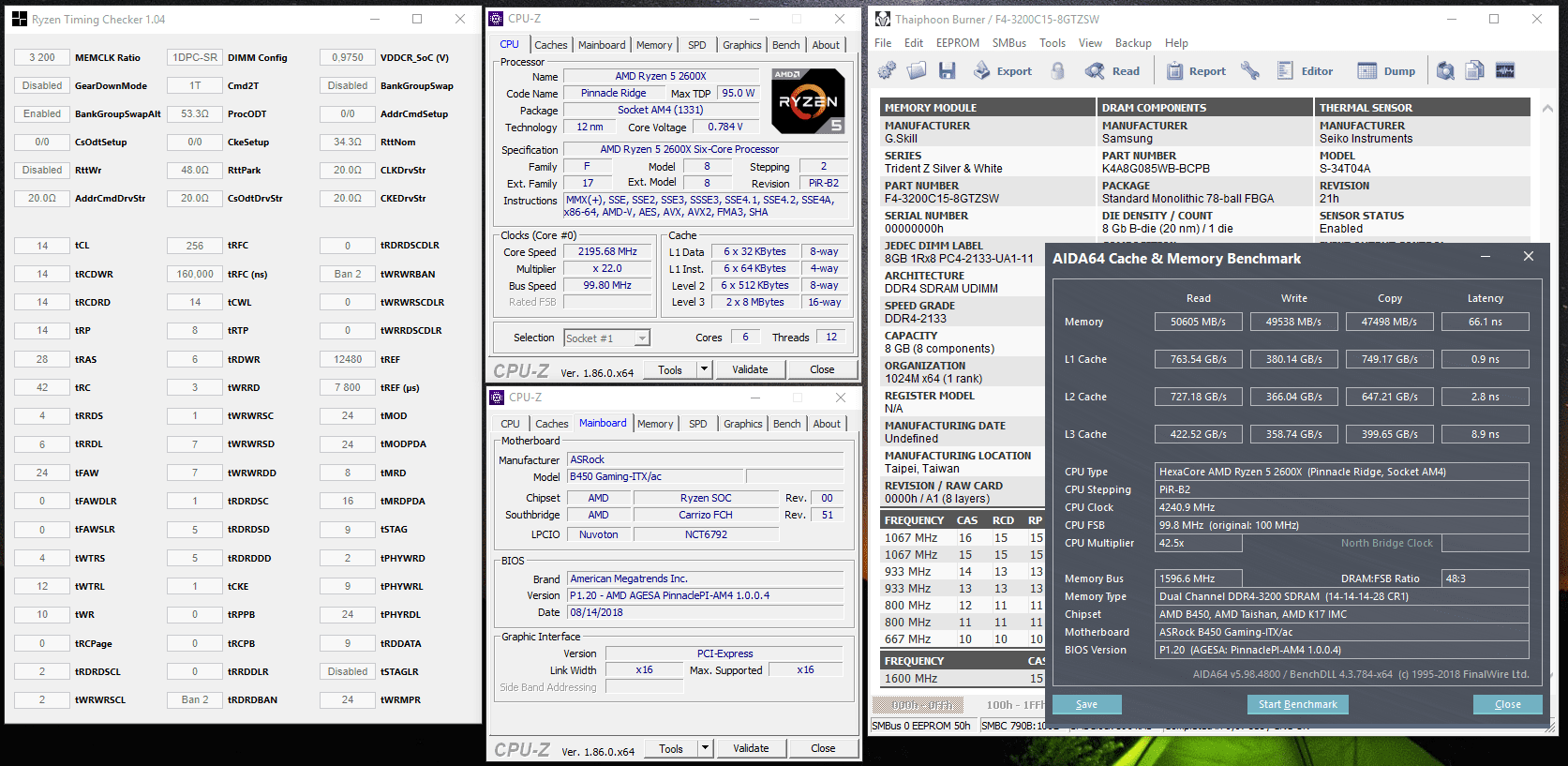The height and width of the screenshot is (766, 1568).
Task: Click the Dump toolbar button
Action: [1387, 70]
